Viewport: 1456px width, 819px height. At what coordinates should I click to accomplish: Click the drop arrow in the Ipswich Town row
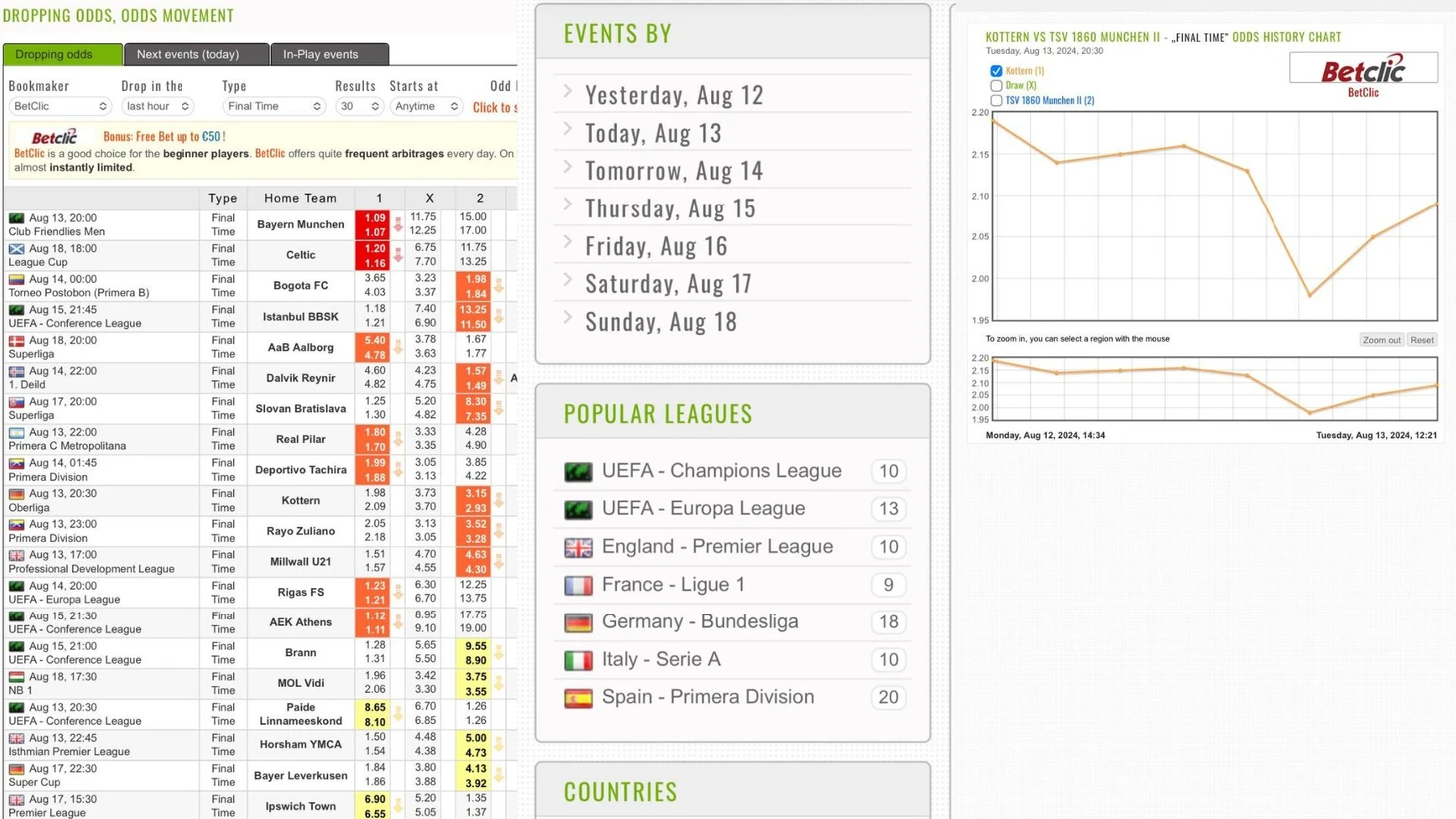click(398, 806)
